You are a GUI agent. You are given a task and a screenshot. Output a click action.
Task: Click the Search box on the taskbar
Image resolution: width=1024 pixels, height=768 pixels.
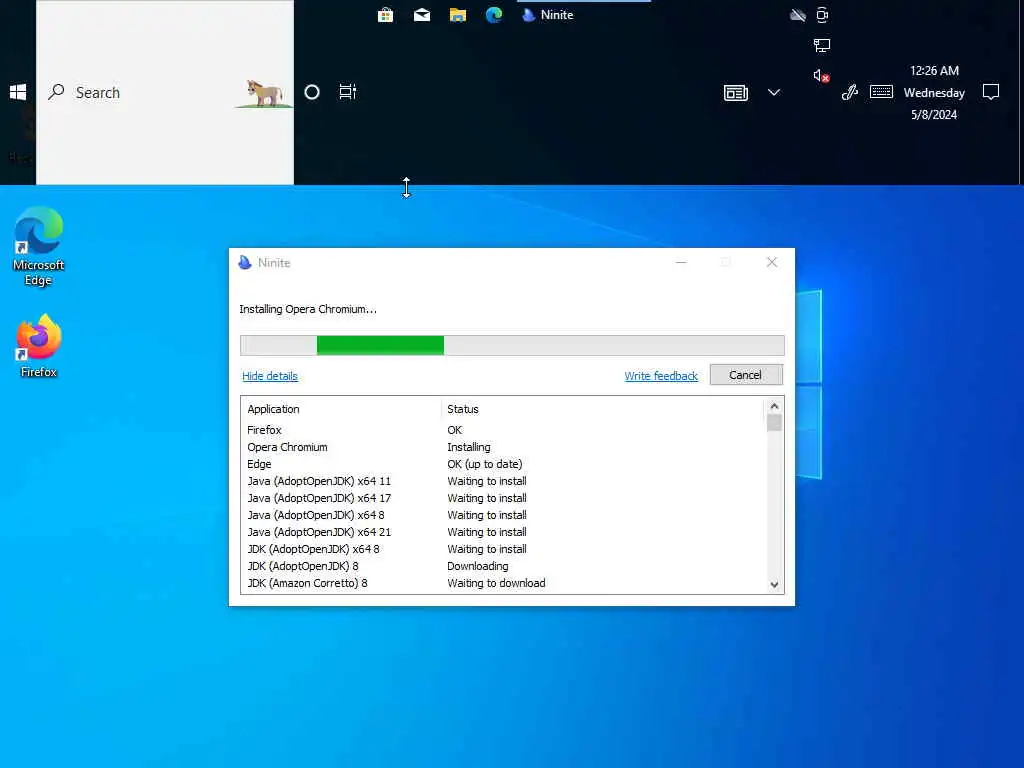tap(165, 92)
